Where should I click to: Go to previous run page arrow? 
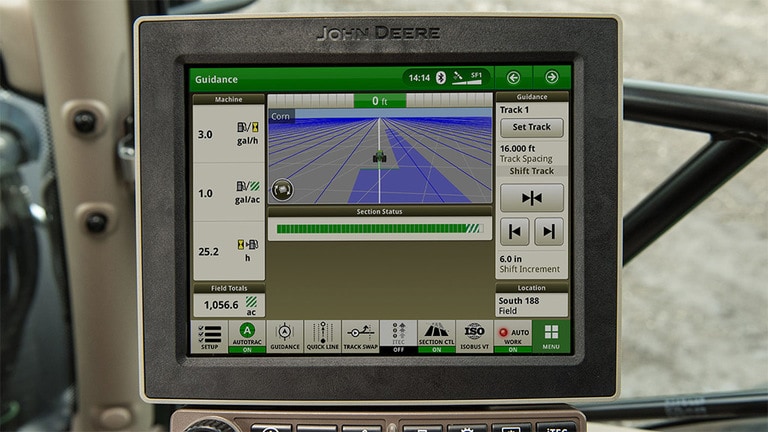(x=513, y=77)
